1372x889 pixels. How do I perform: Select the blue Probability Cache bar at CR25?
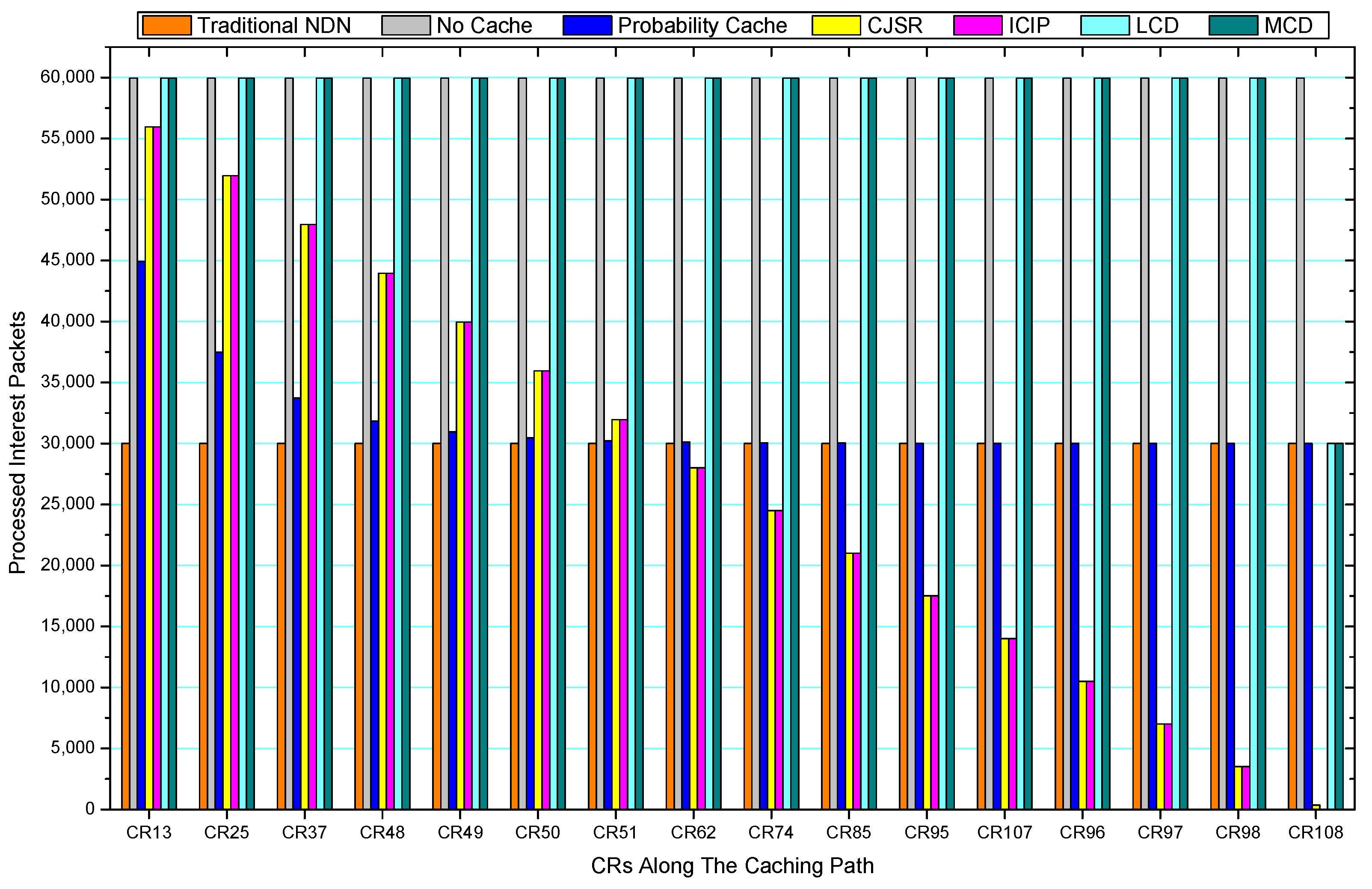pos(219,580)
